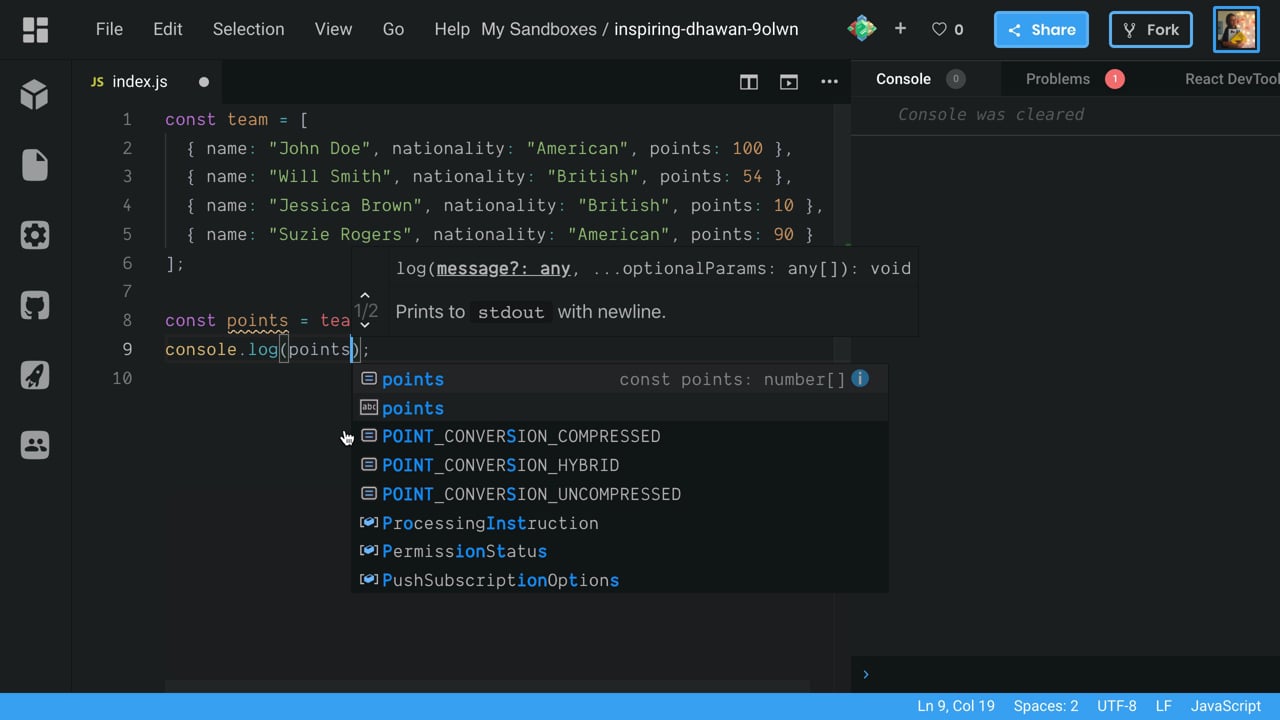Click the inspiring-dhawan-9olwn sandbox name
The image size is (1280, 720).
706,29
